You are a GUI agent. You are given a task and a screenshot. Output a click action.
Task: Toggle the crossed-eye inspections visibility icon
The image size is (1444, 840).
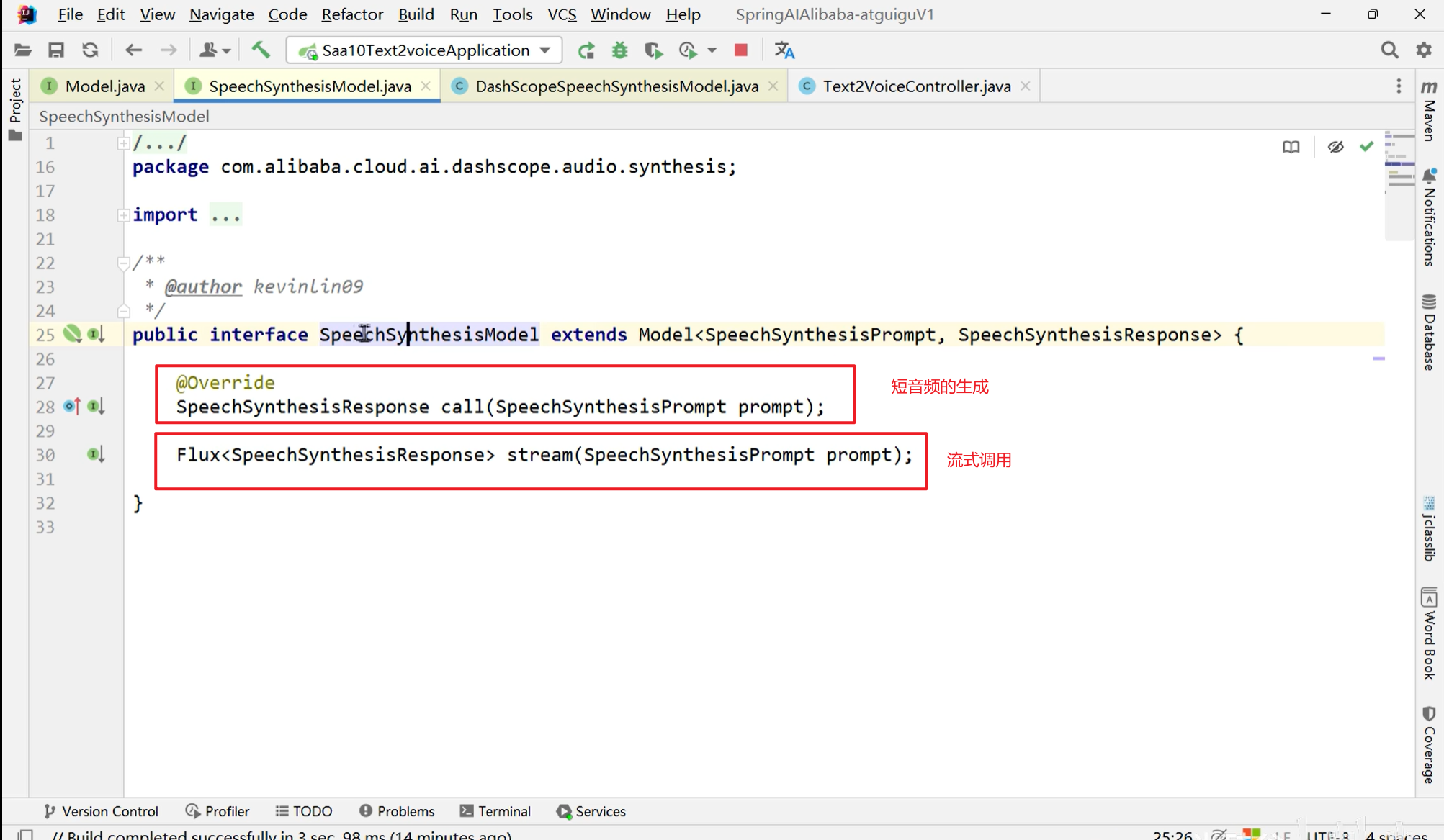point(1335,147)
